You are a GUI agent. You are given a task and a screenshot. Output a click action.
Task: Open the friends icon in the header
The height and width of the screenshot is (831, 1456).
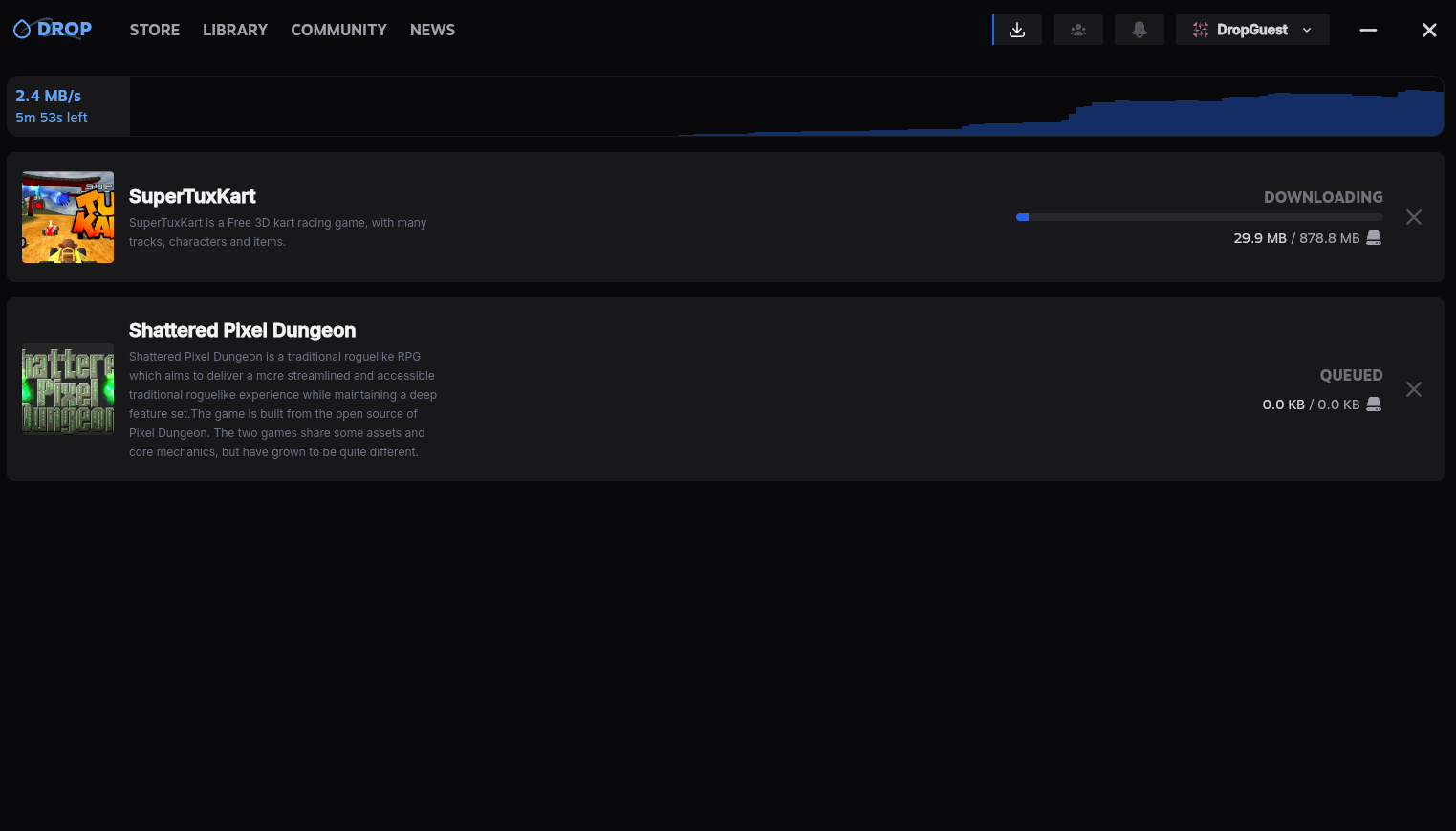1077,30
